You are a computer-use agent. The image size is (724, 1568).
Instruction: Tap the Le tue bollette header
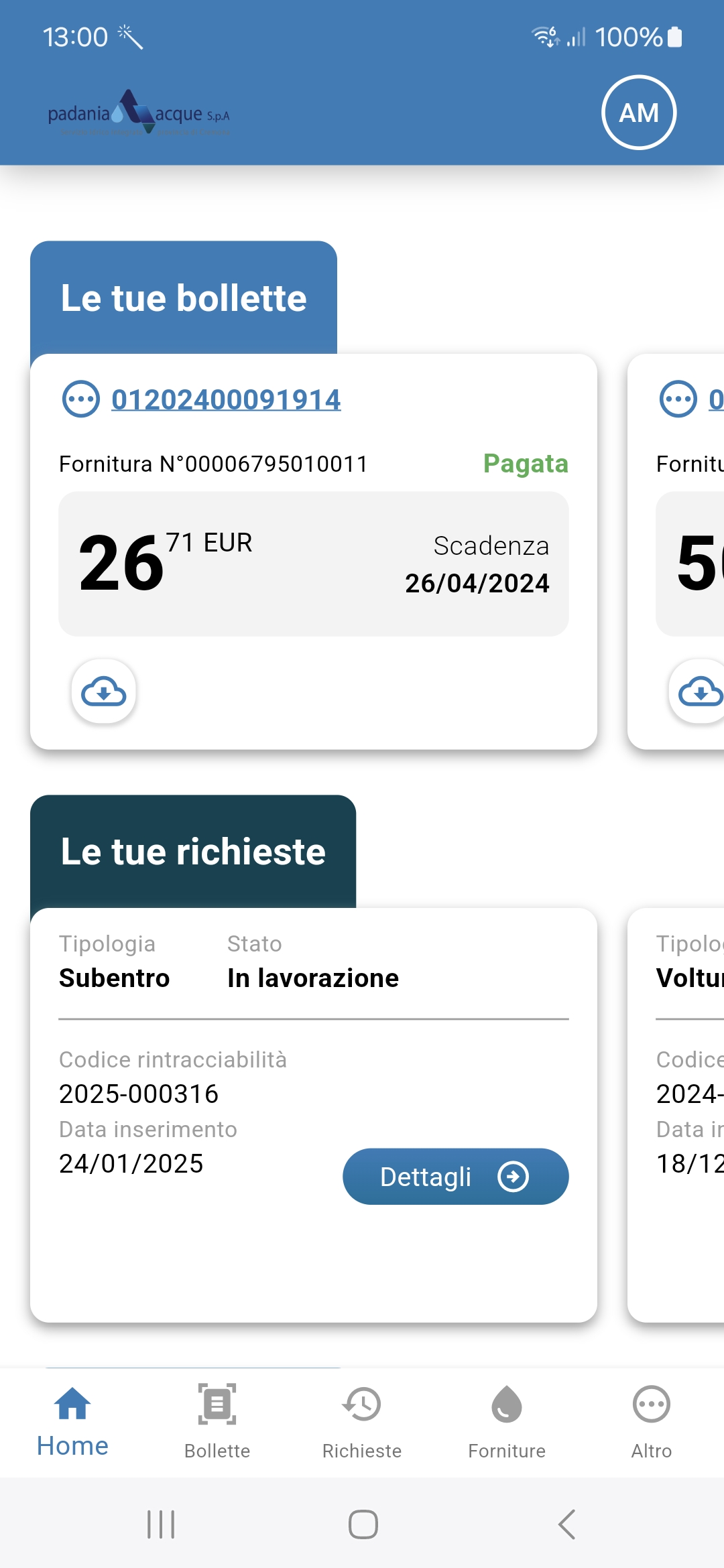[184, 298]
